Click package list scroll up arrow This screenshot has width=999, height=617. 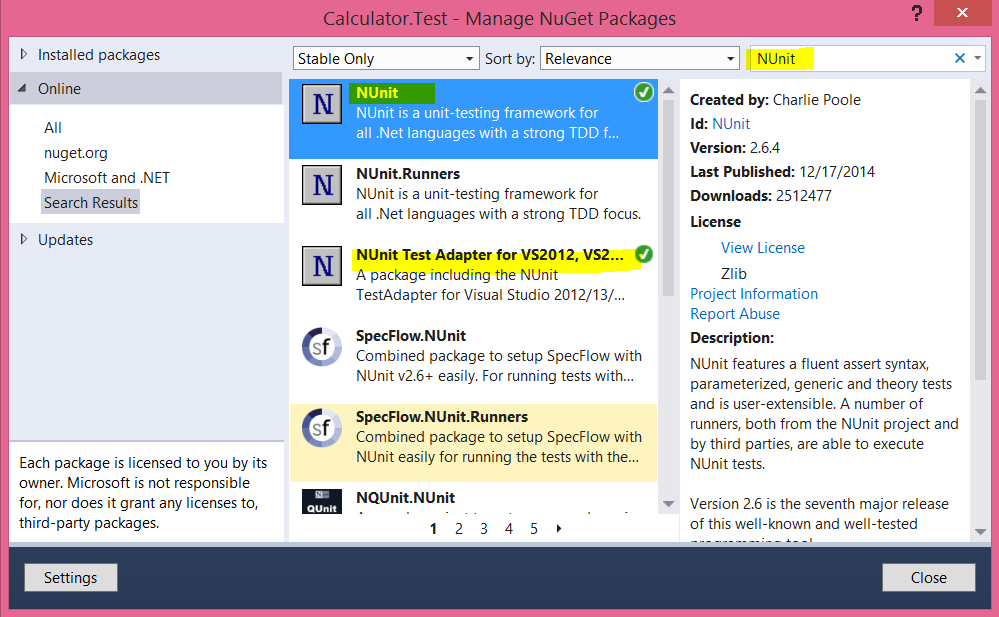pyautogui.click(x=668, y=91)
